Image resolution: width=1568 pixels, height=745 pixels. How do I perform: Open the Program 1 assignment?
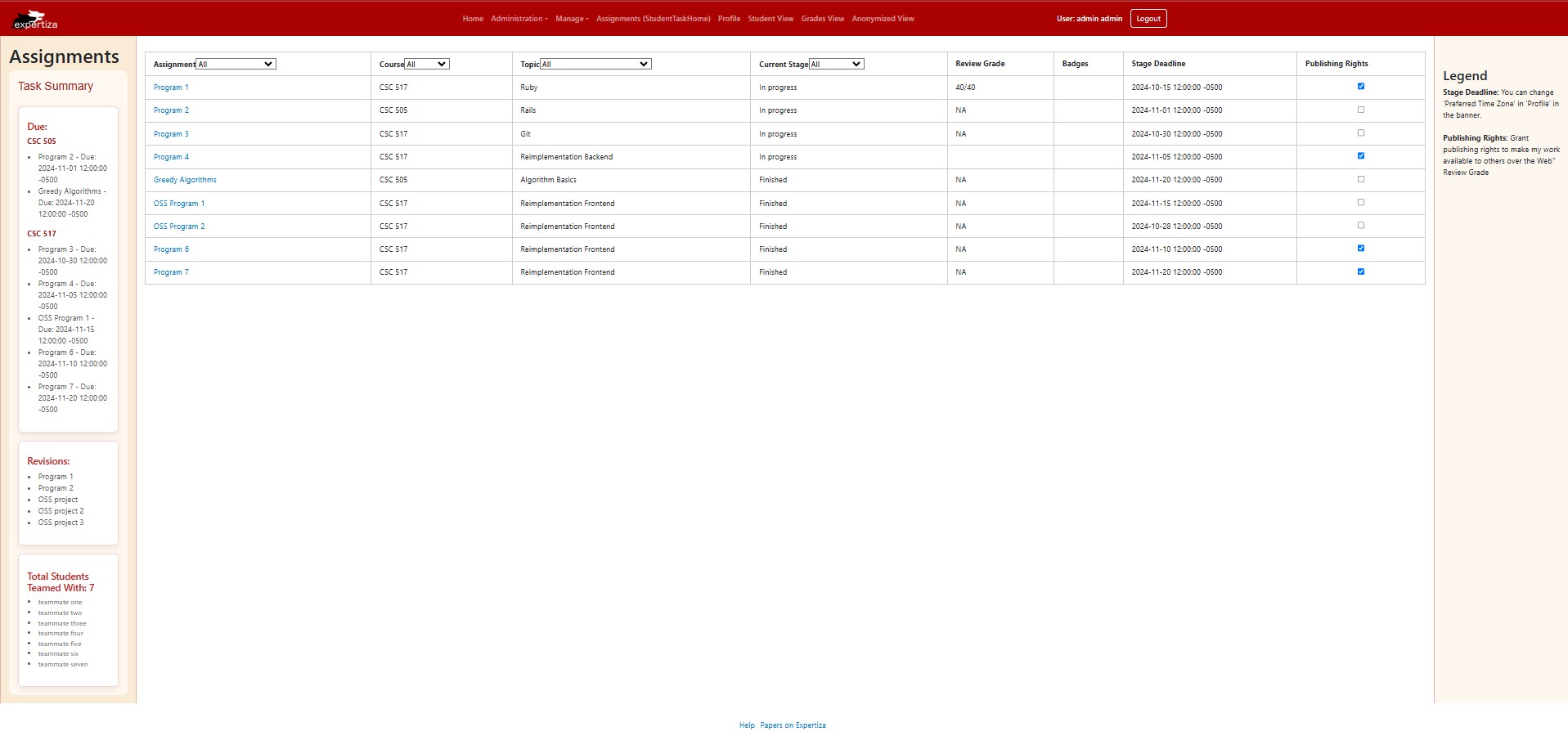pyautogui.click(x=171, y=87)
